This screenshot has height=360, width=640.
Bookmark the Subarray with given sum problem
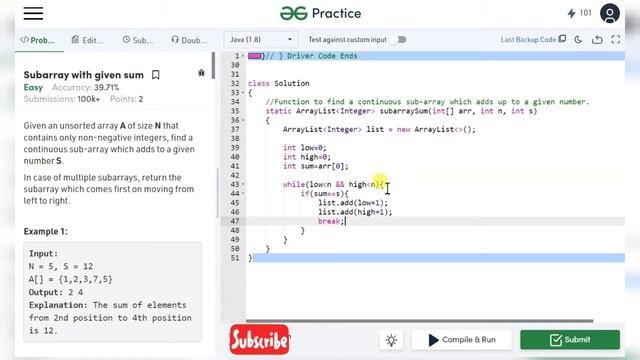pos(156,75)
